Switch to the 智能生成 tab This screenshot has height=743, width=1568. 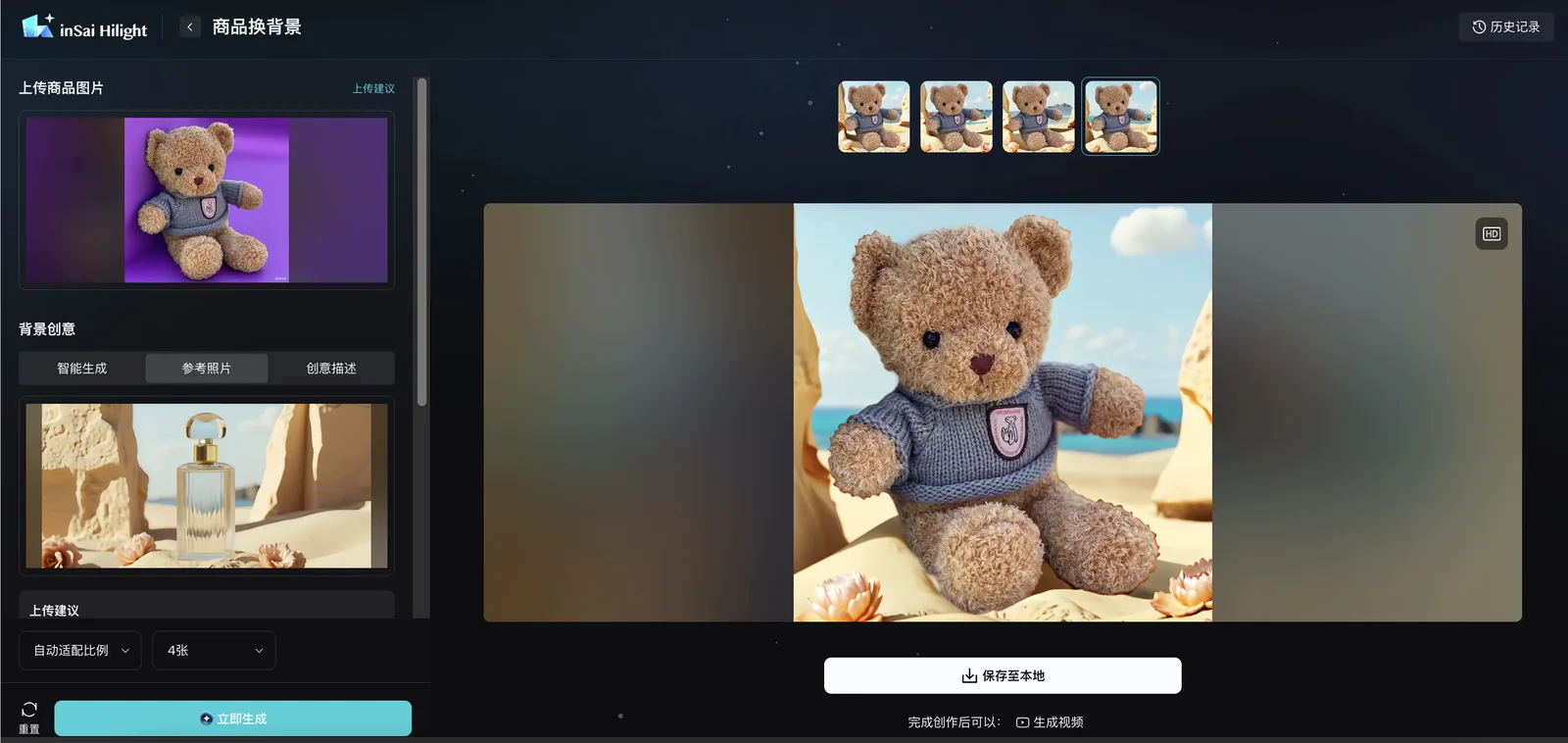82,369
